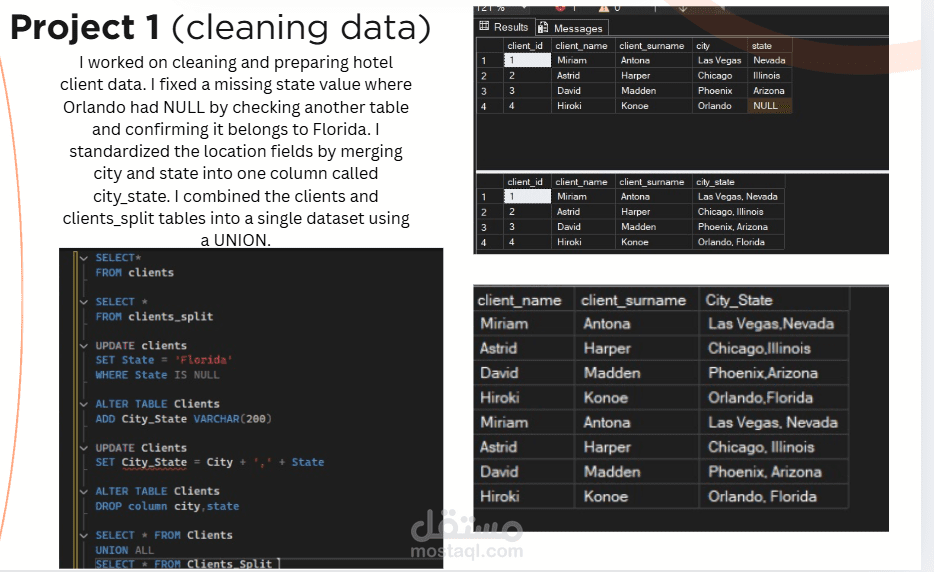Fold the UPDATE clients SET State block
The height and width of the screenshot is (572, 934).
pos(84,346)
